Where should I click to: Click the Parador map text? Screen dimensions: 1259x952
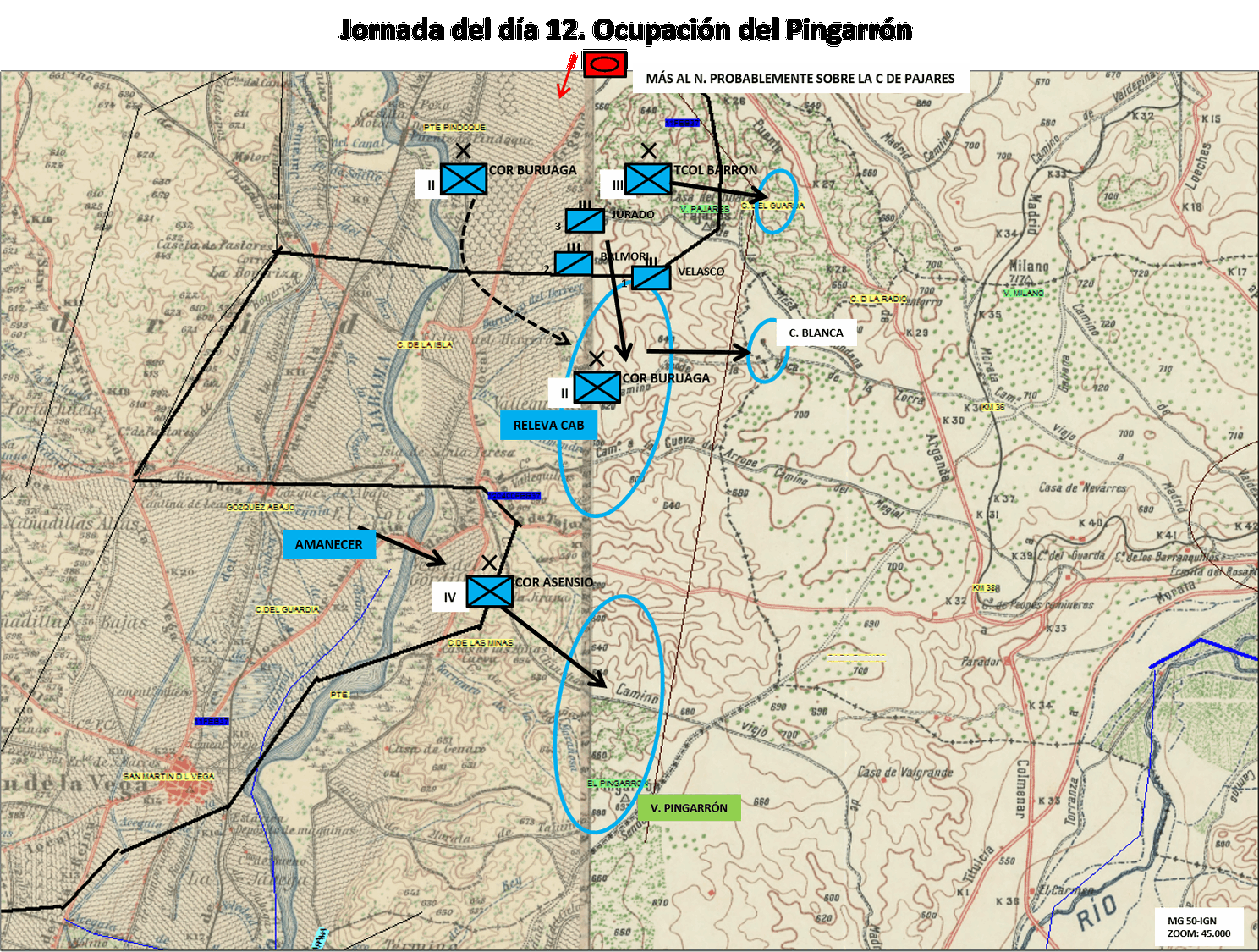(981, 661)
